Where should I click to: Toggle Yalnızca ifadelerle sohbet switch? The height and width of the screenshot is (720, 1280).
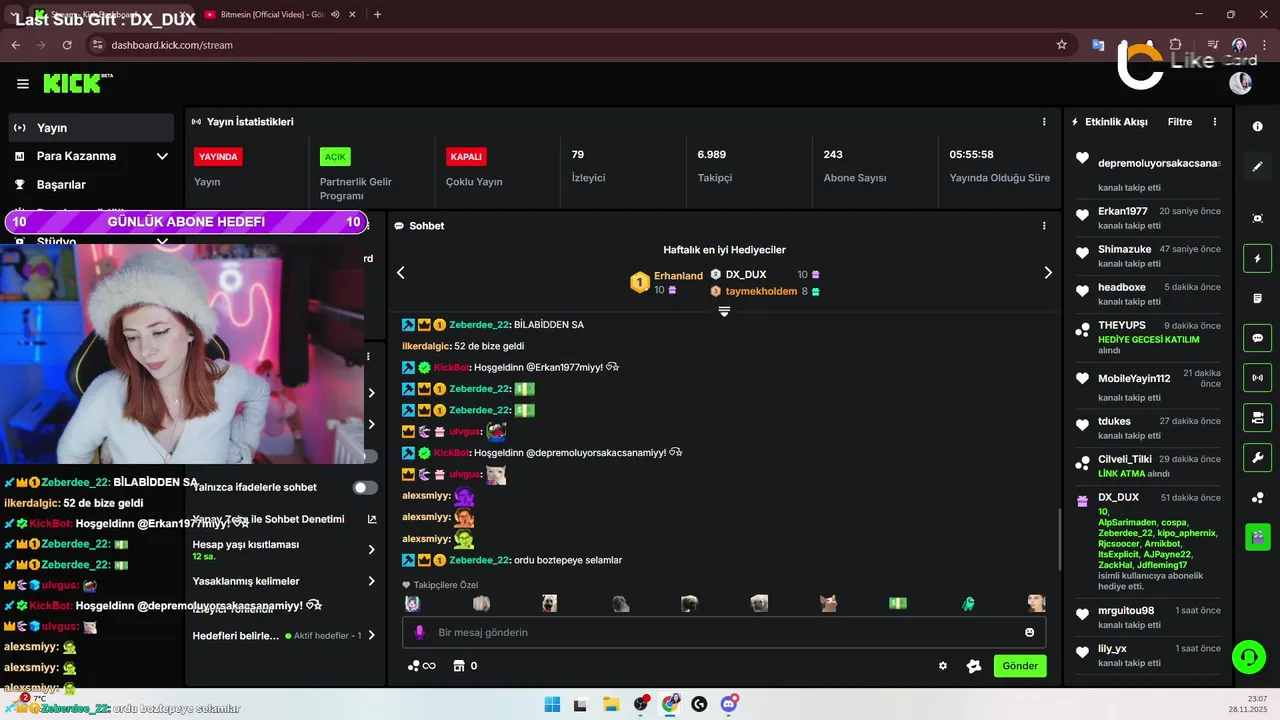[x=365, y=487]
